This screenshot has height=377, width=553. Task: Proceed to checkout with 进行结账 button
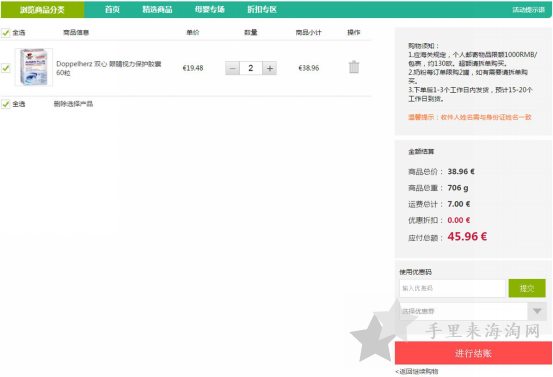(x=473, y=353)
